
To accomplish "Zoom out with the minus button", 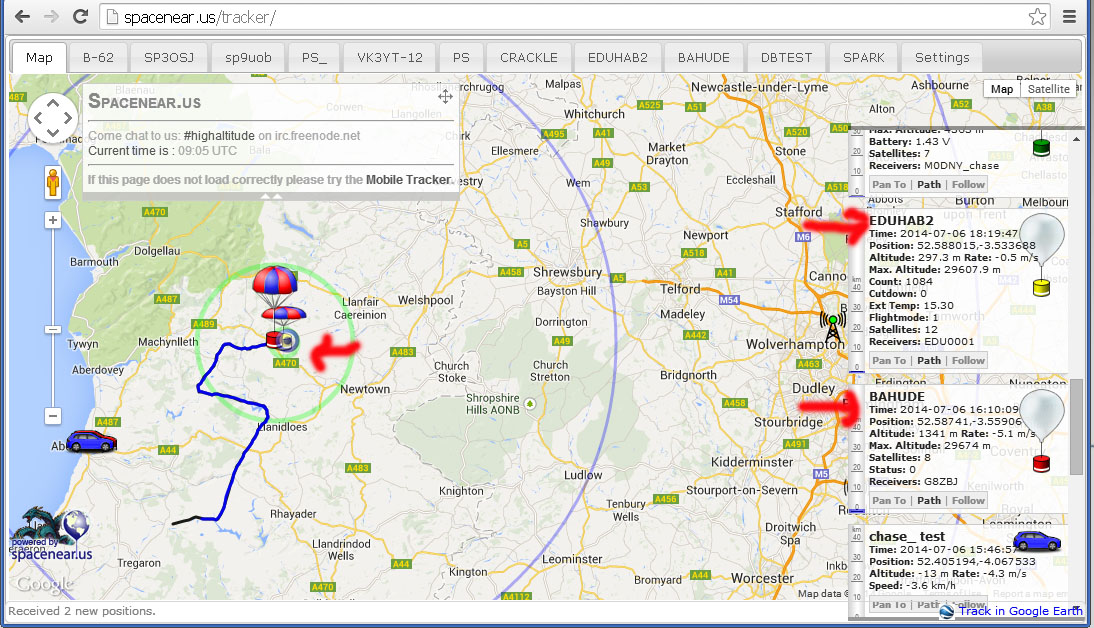I will 53,416.
